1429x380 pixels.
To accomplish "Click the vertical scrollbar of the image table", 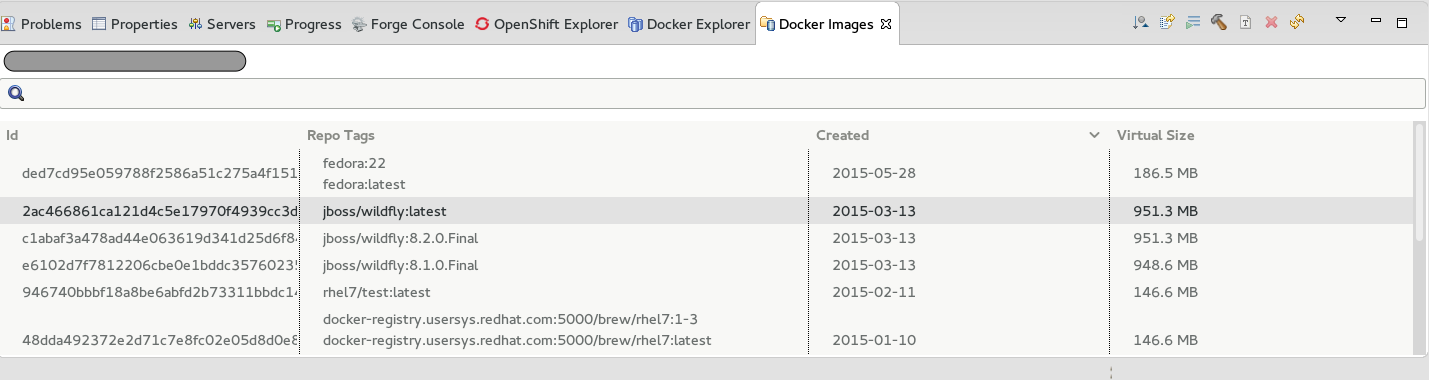I will click(1420, 183).
